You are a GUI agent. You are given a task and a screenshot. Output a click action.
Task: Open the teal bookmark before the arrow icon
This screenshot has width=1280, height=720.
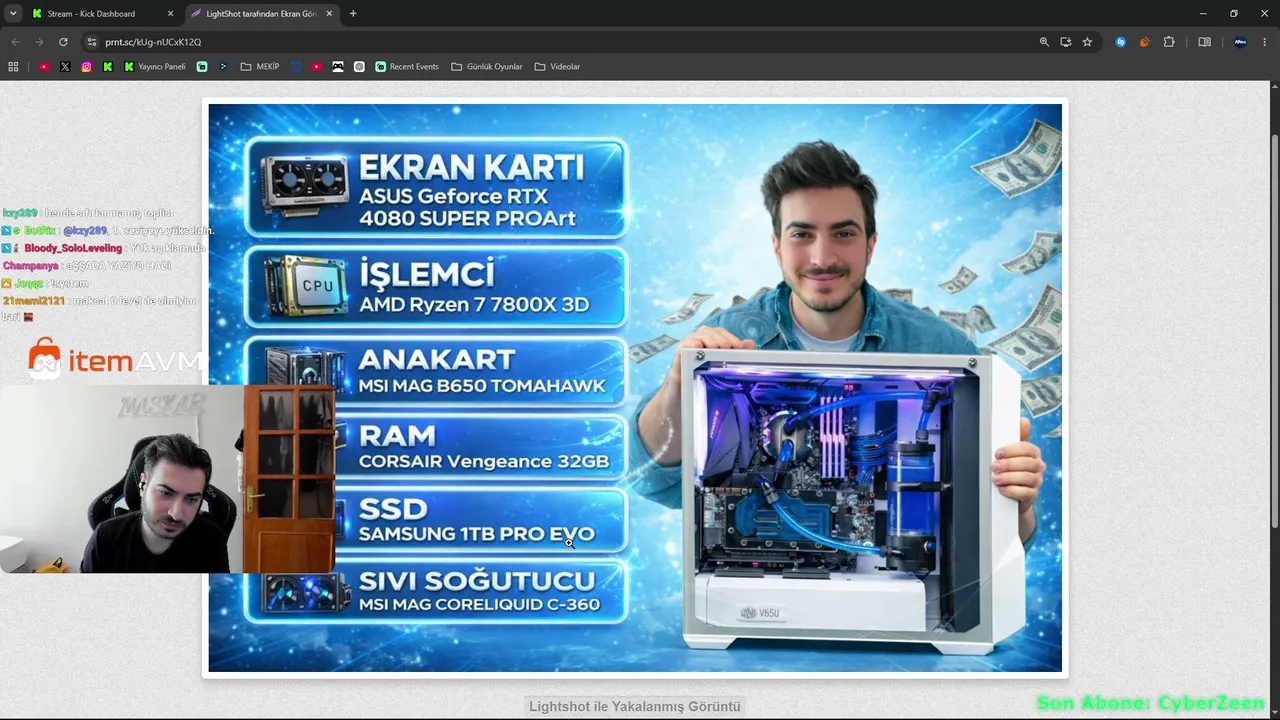point(202,67)
